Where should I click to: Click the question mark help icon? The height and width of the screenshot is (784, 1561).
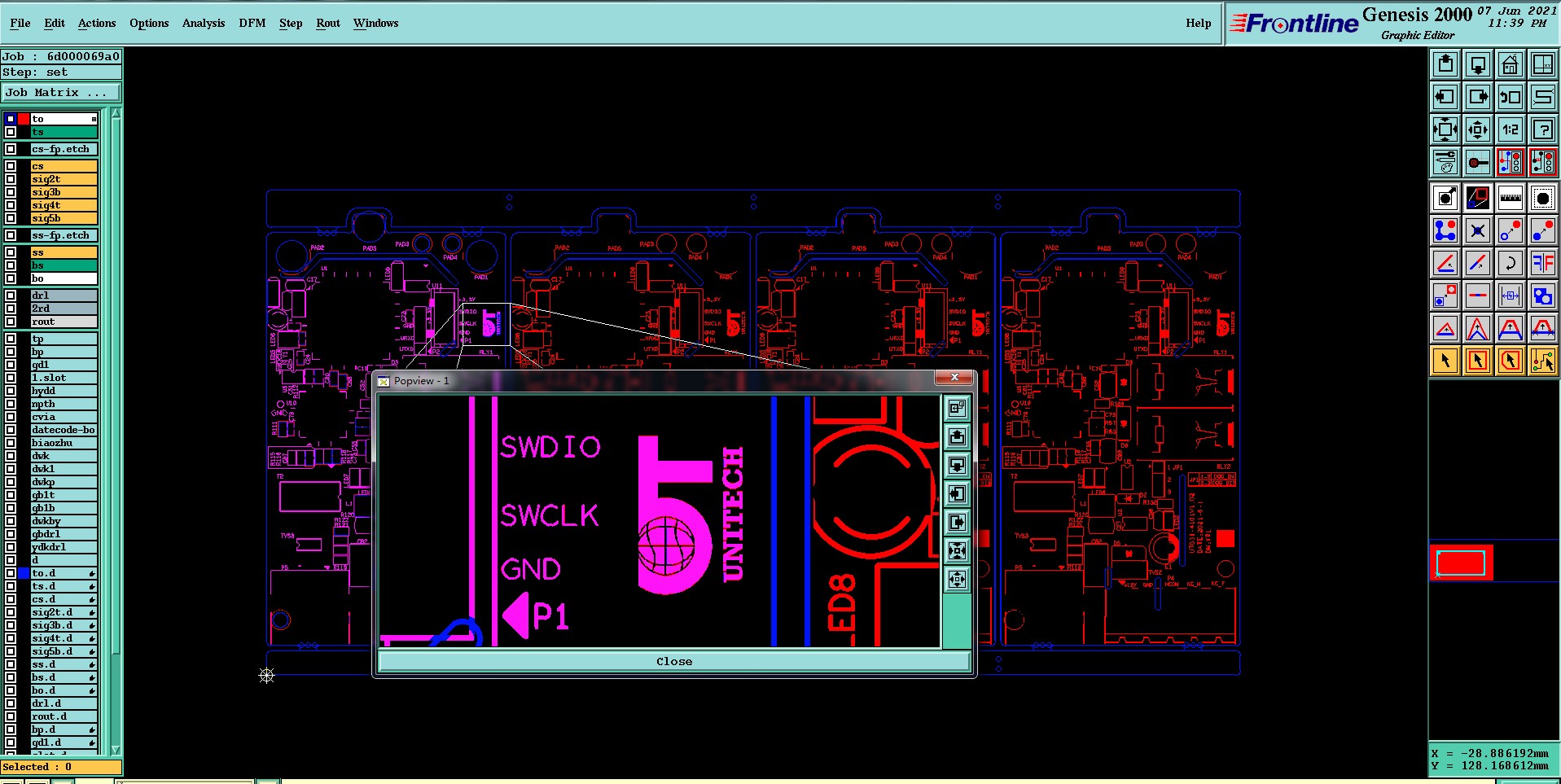coord(1543,129)
